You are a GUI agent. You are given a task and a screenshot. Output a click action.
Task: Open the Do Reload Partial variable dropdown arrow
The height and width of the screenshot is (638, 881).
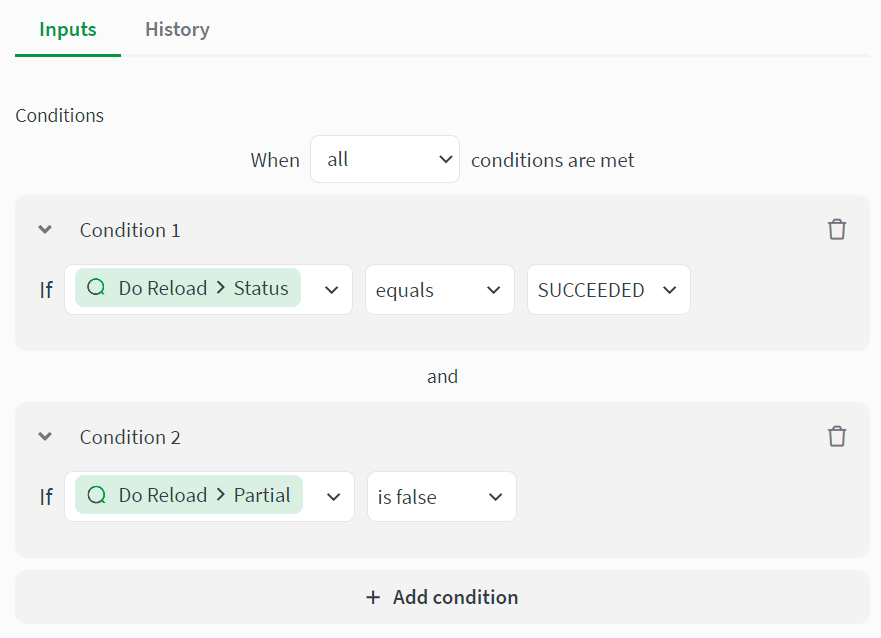[x=332, y=496]
